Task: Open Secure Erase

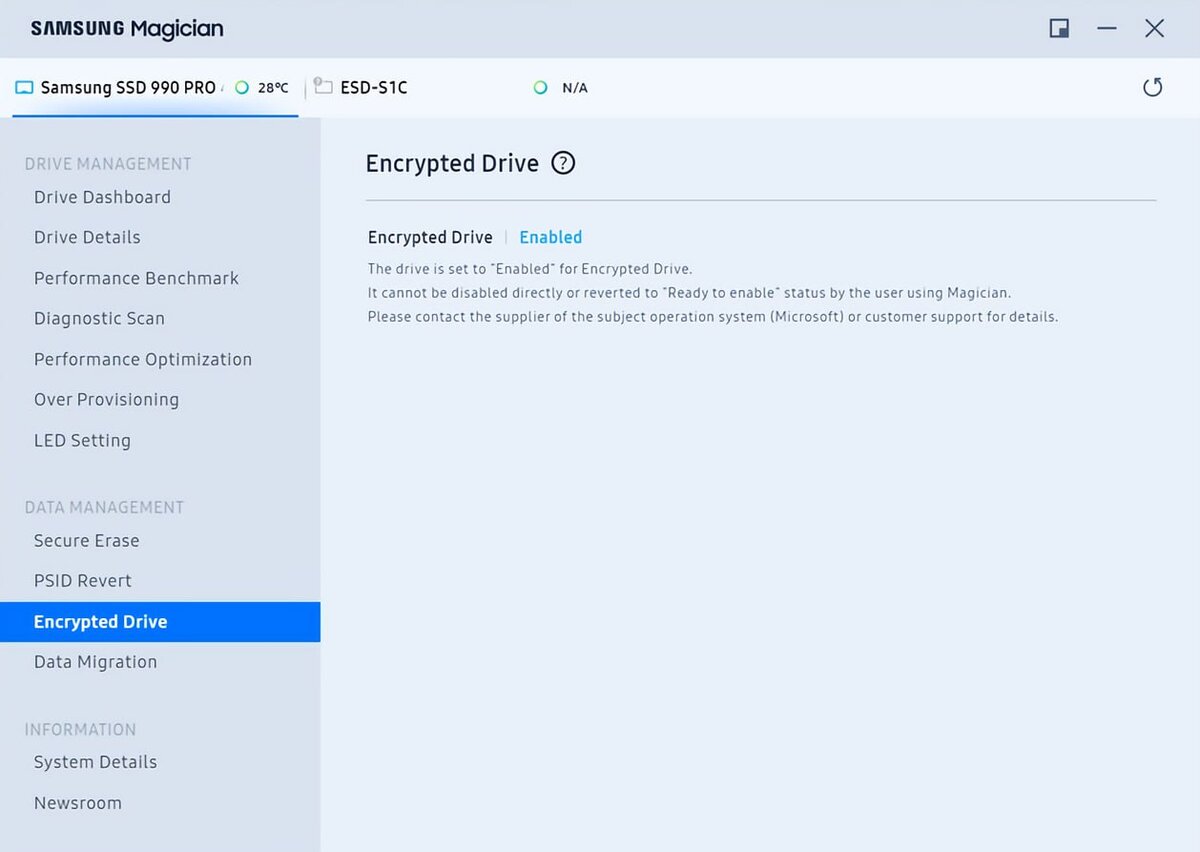Action: [x=86, y=540]
